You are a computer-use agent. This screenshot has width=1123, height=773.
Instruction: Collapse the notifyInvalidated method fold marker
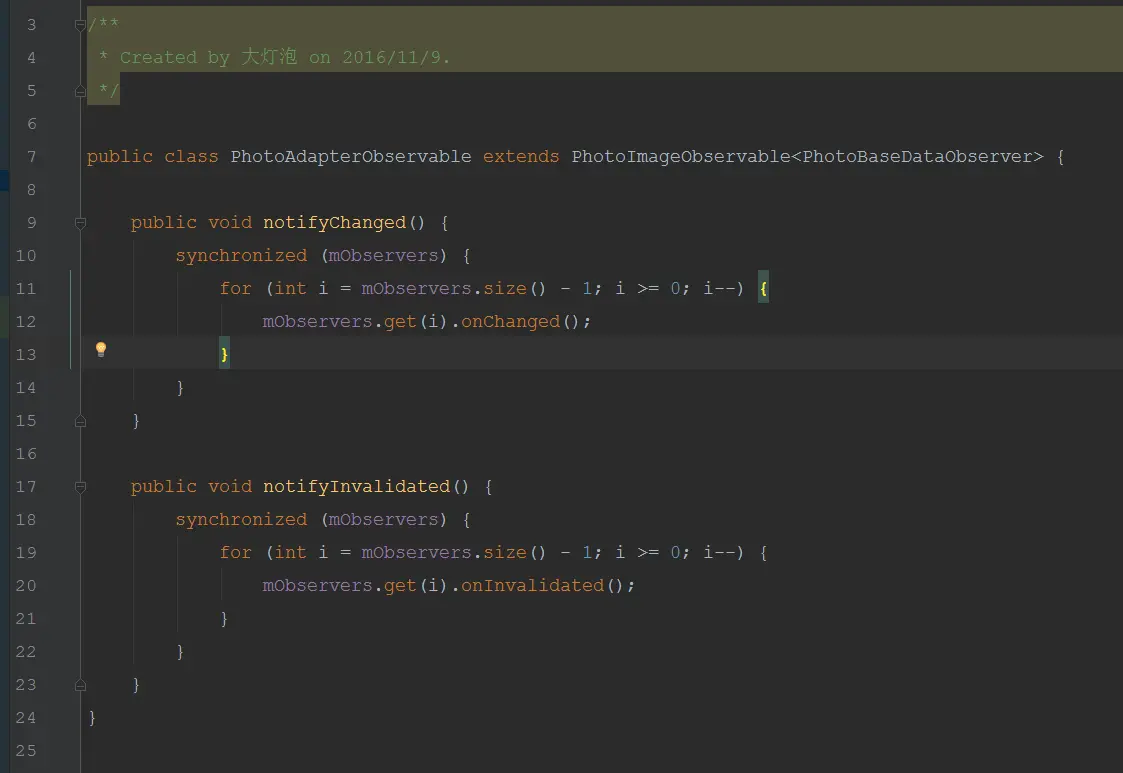click(80, 487)
